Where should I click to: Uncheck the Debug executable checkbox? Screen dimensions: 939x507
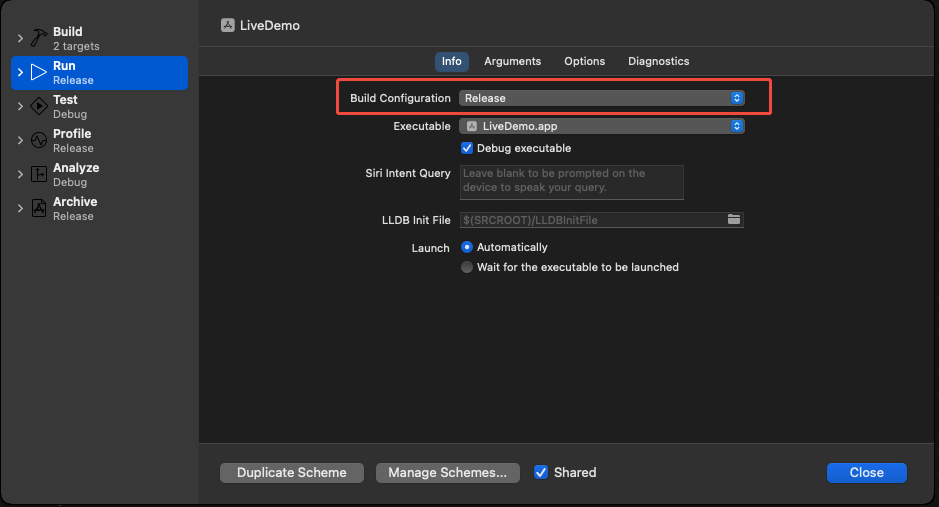(467, 148)
